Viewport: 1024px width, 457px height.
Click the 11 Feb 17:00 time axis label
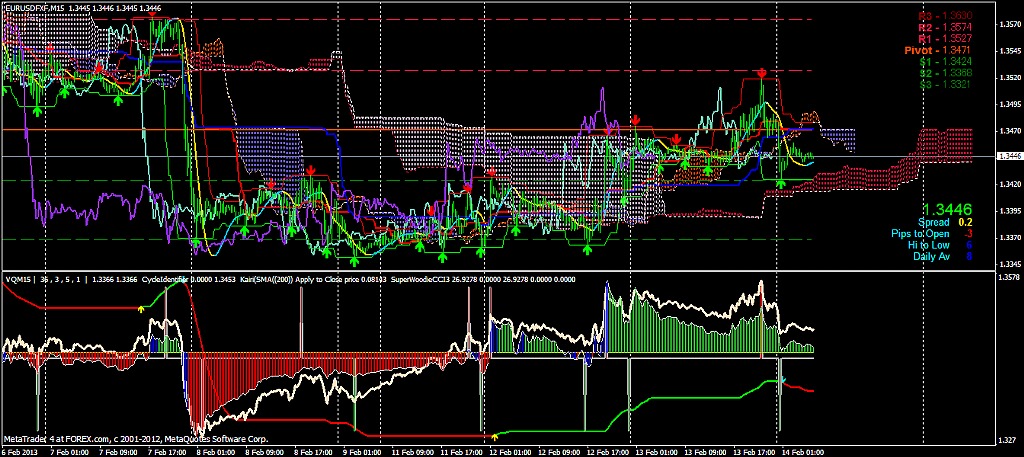point(462,452)
